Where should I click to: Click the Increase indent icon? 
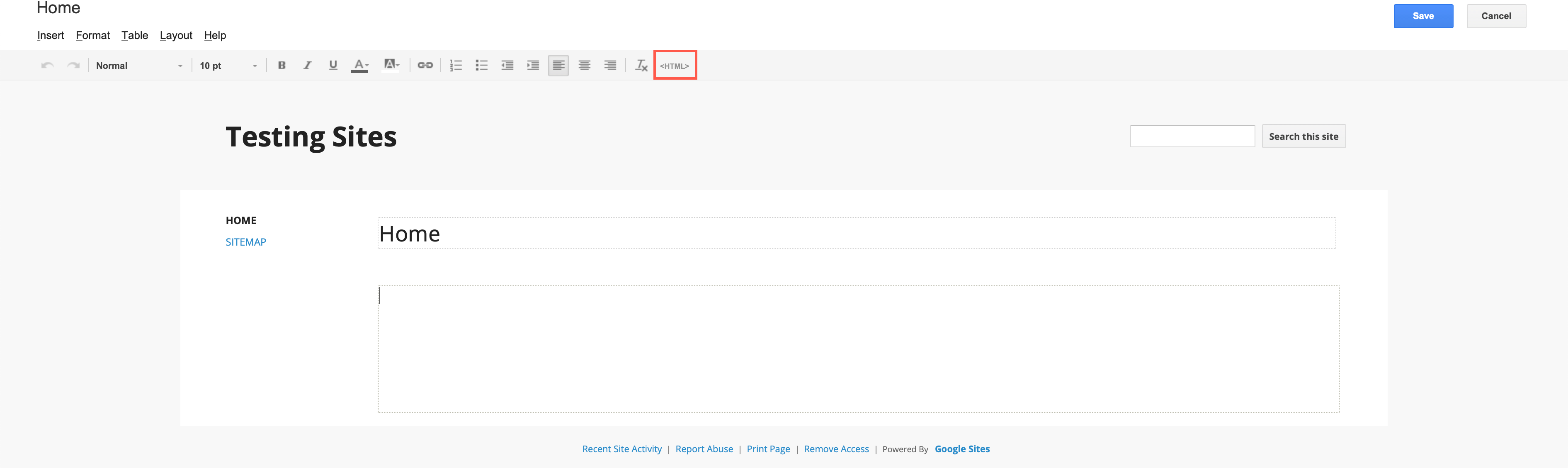point(533,65)
